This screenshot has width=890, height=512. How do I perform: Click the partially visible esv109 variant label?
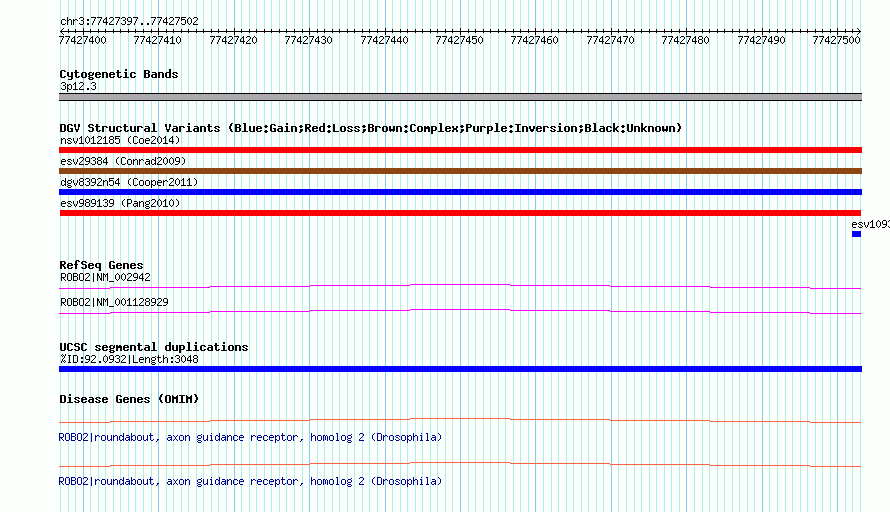870,224
